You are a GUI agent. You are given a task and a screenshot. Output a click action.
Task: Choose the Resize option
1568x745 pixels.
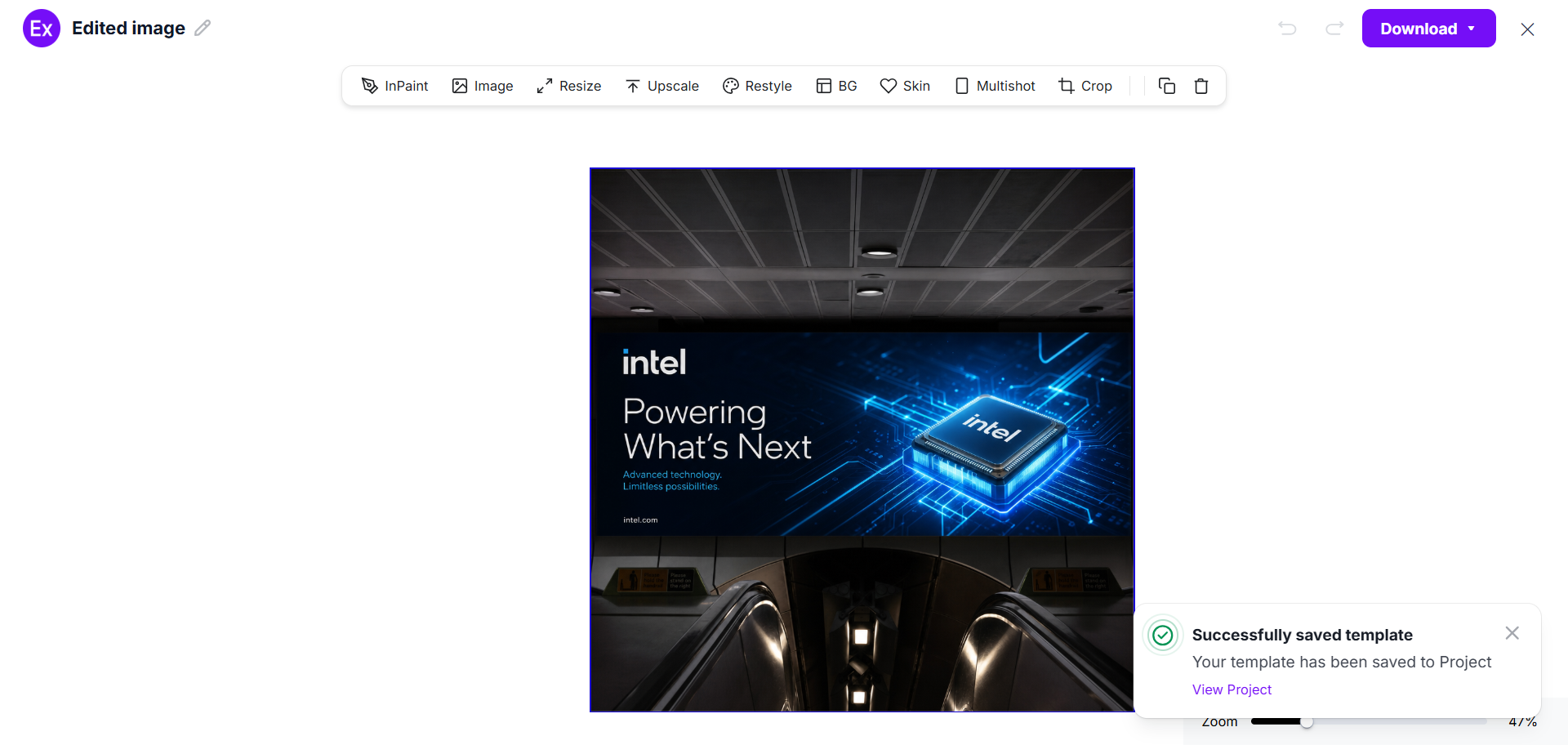[x=568, y=86]
